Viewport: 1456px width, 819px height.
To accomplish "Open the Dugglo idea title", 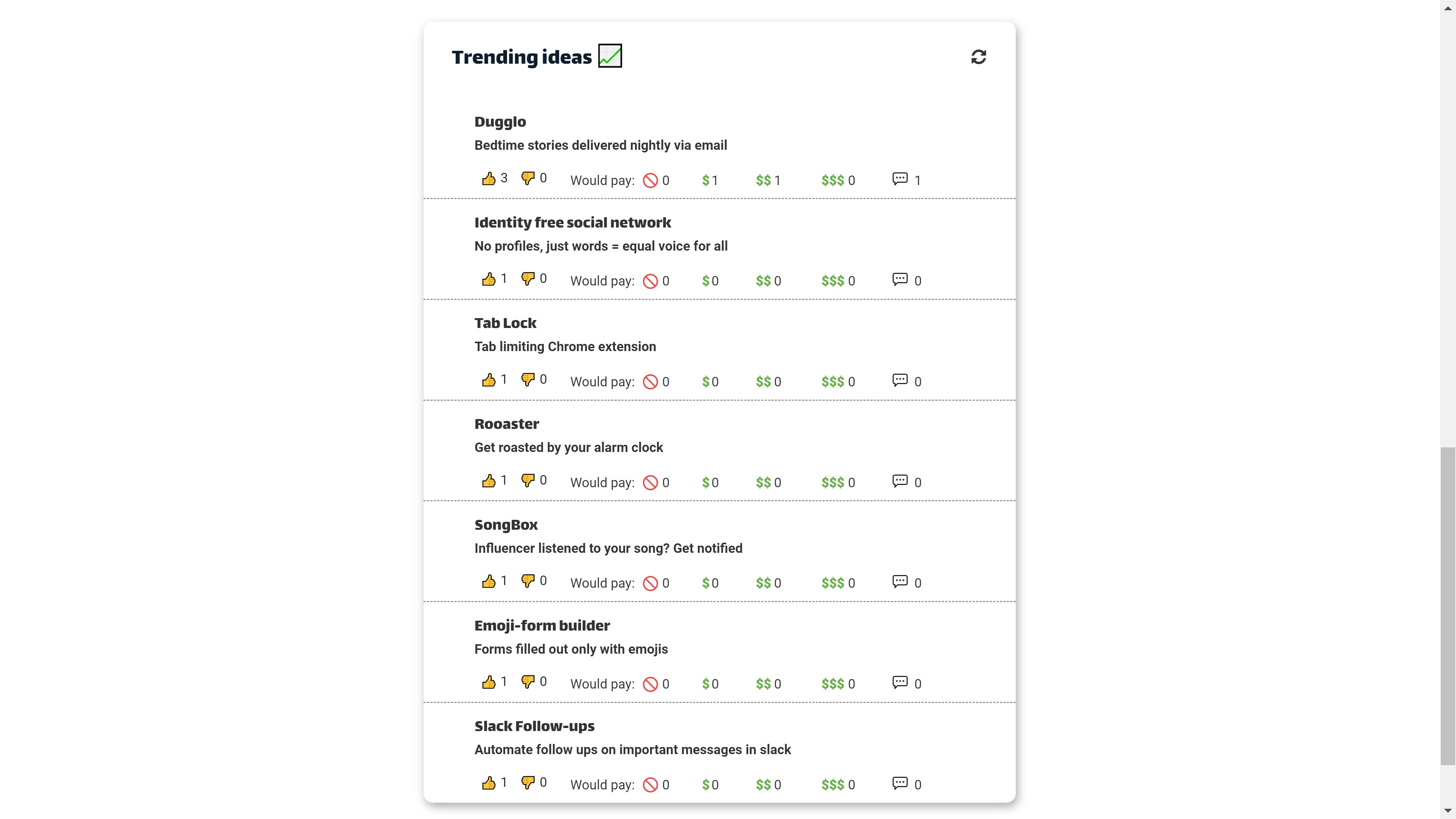I will click(x=500, y=122).
